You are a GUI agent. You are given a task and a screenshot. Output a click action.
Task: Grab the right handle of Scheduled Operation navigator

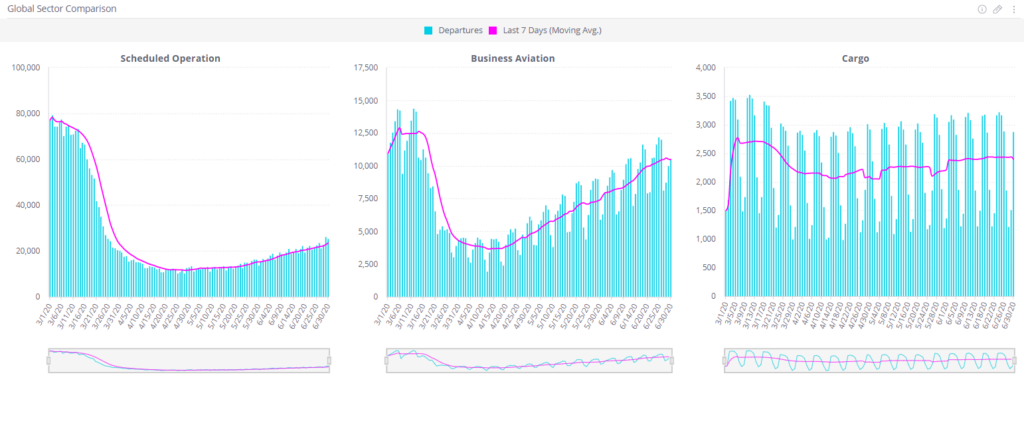coord(329,360)
